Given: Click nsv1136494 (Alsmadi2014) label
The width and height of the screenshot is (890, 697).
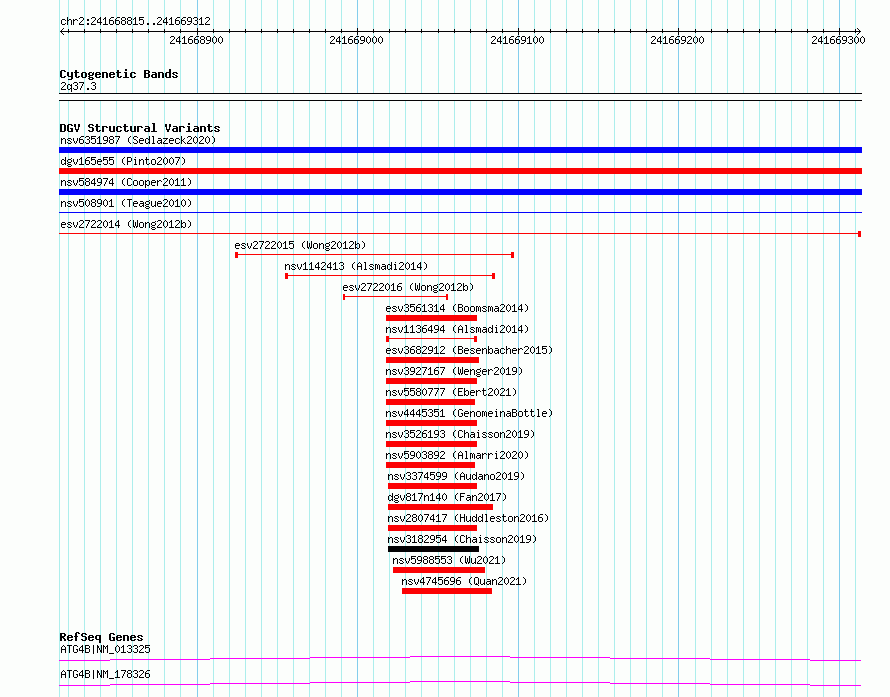Looking at the screenshot, I should 457,329.
